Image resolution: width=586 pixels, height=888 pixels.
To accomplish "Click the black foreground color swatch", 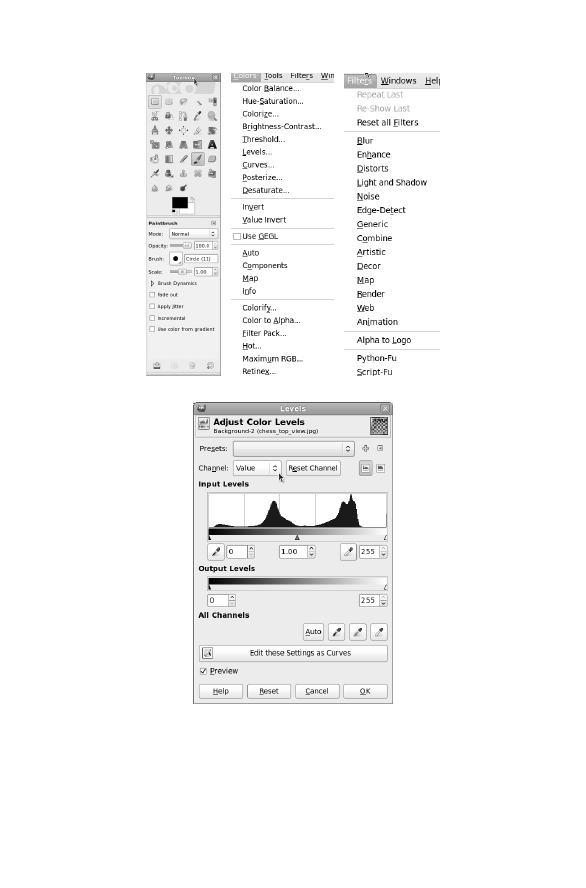I will [x=179, y=203].
